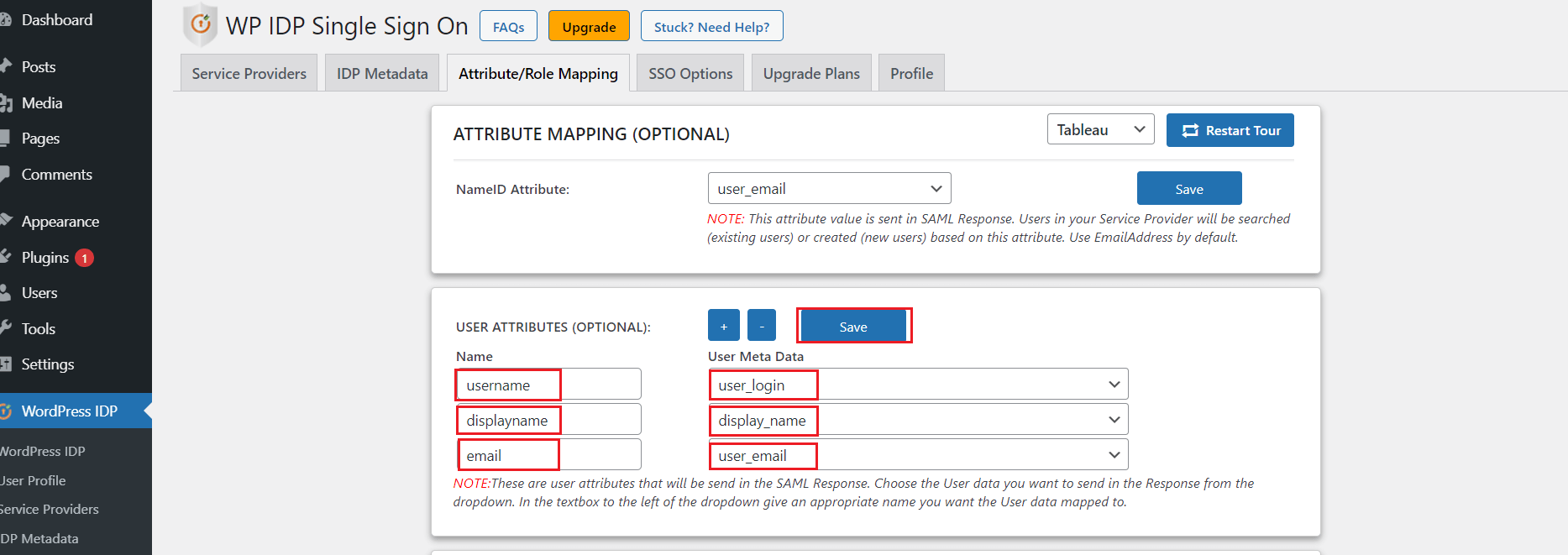The width and height of the screenshot is (1568, 555).
Task: Open the WordPress IDP submenu link
Action: click(x=42, y=451)
